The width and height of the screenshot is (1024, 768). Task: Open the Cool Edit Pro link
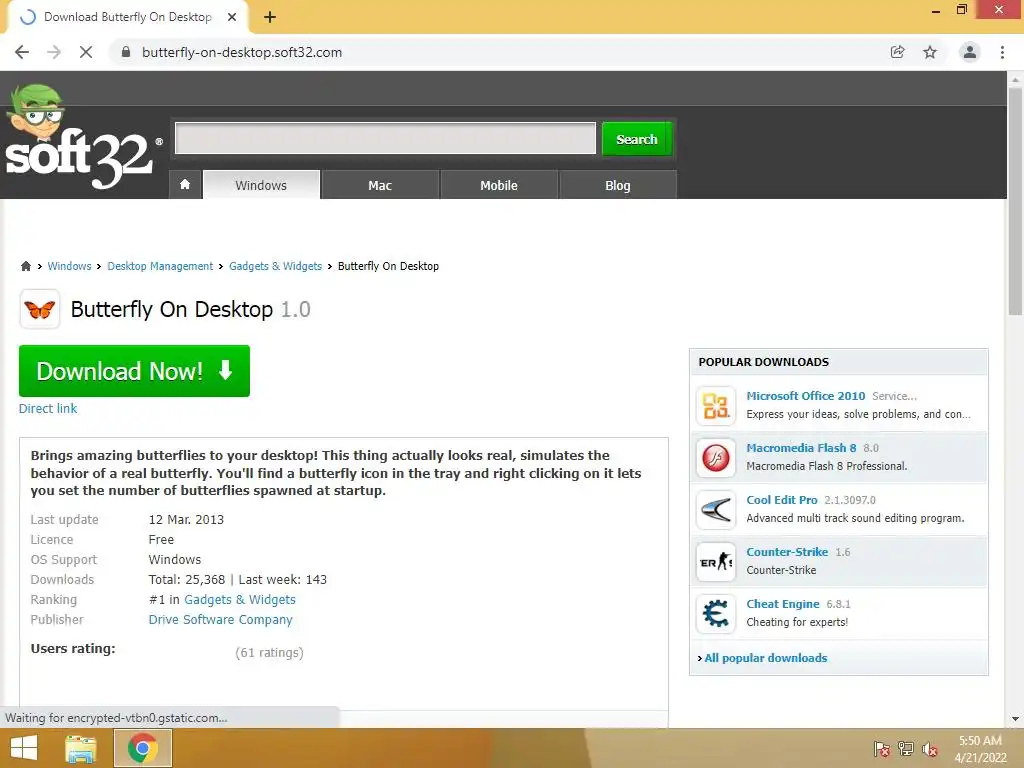tap(782, 500)
